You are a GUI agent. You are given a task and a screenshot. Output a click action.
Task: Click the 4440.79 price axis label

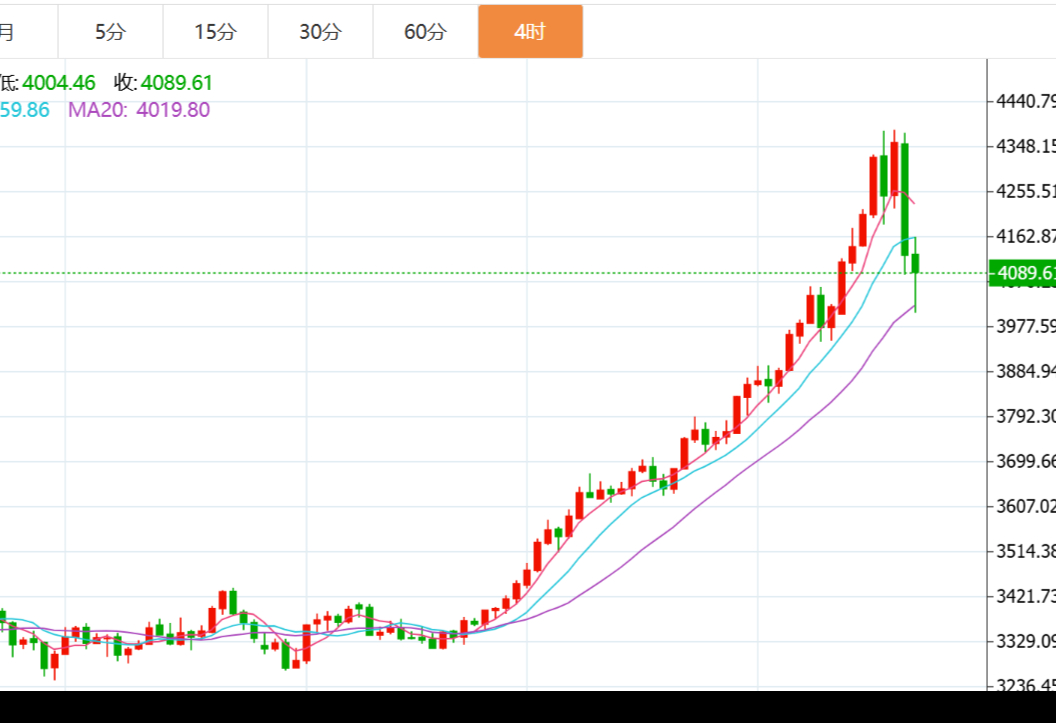(x=1025, y=101)
